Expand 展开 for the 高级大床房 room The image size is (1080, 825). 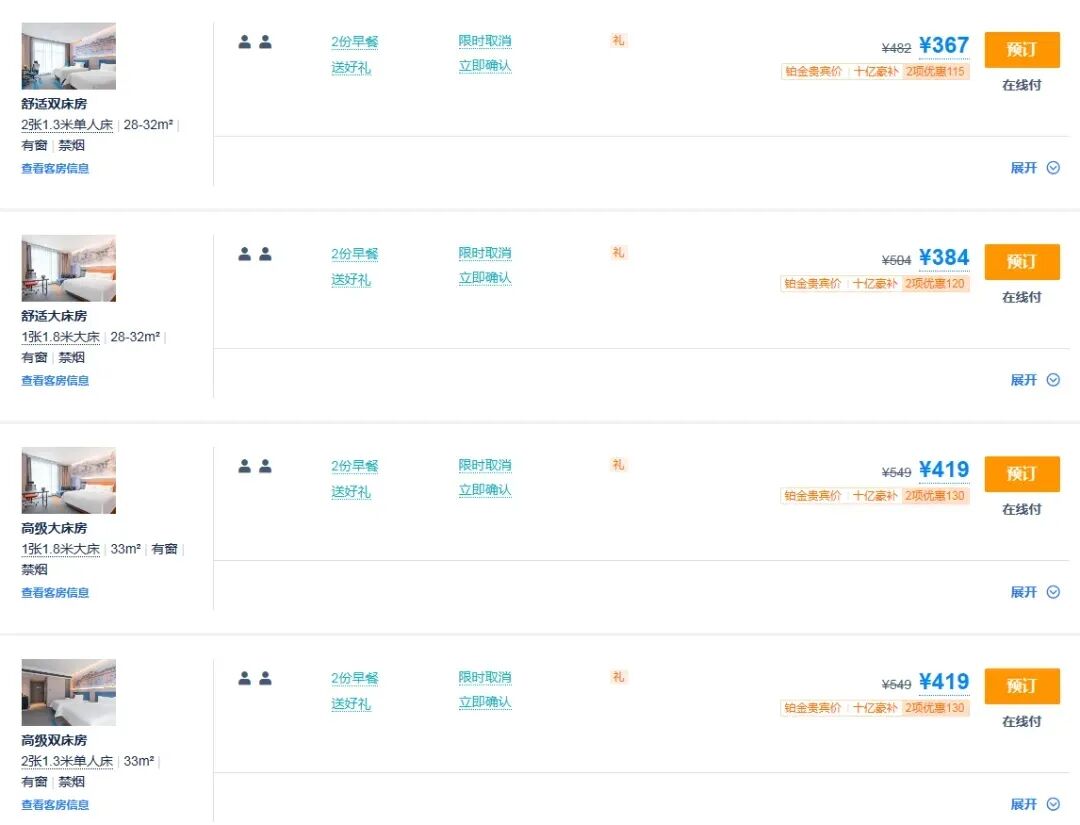[1034, 592]
